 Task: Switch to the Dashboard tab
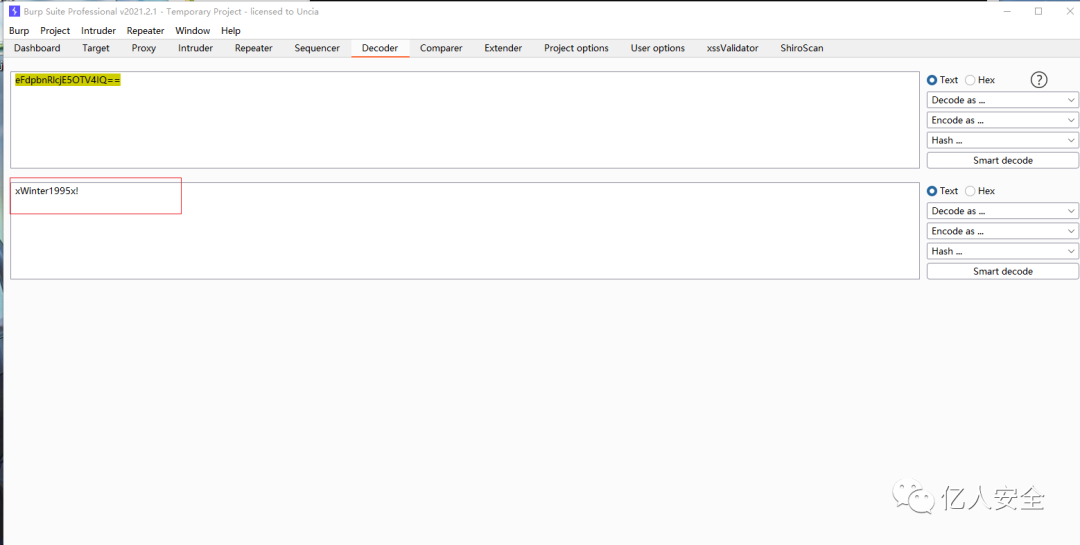[x=37, y=48]
